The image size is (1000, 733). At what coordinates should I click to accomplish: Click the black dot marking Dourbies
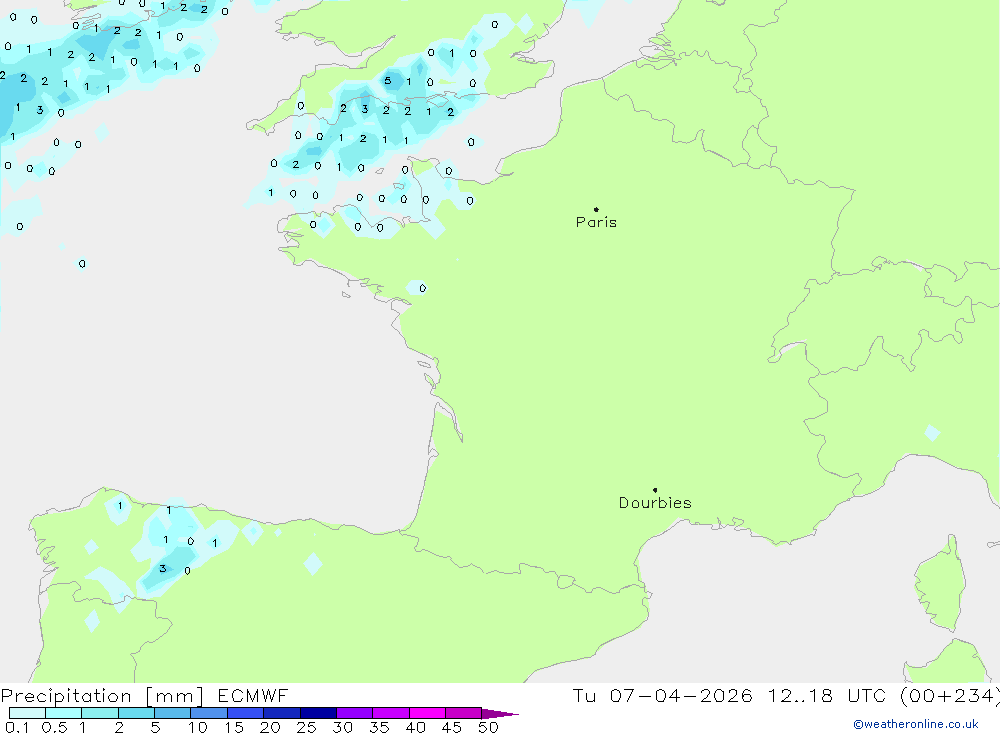[655, 490]
